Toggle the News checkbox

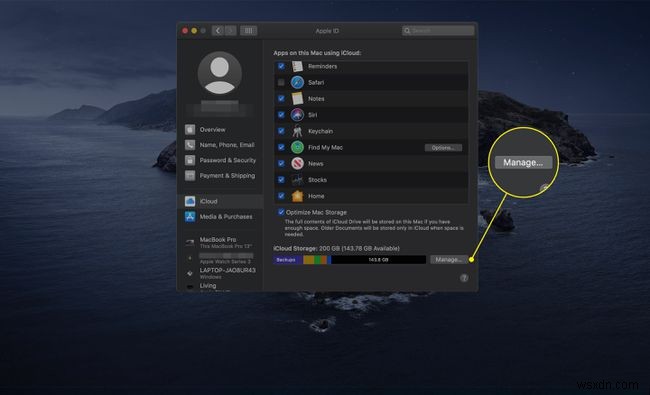281,163
